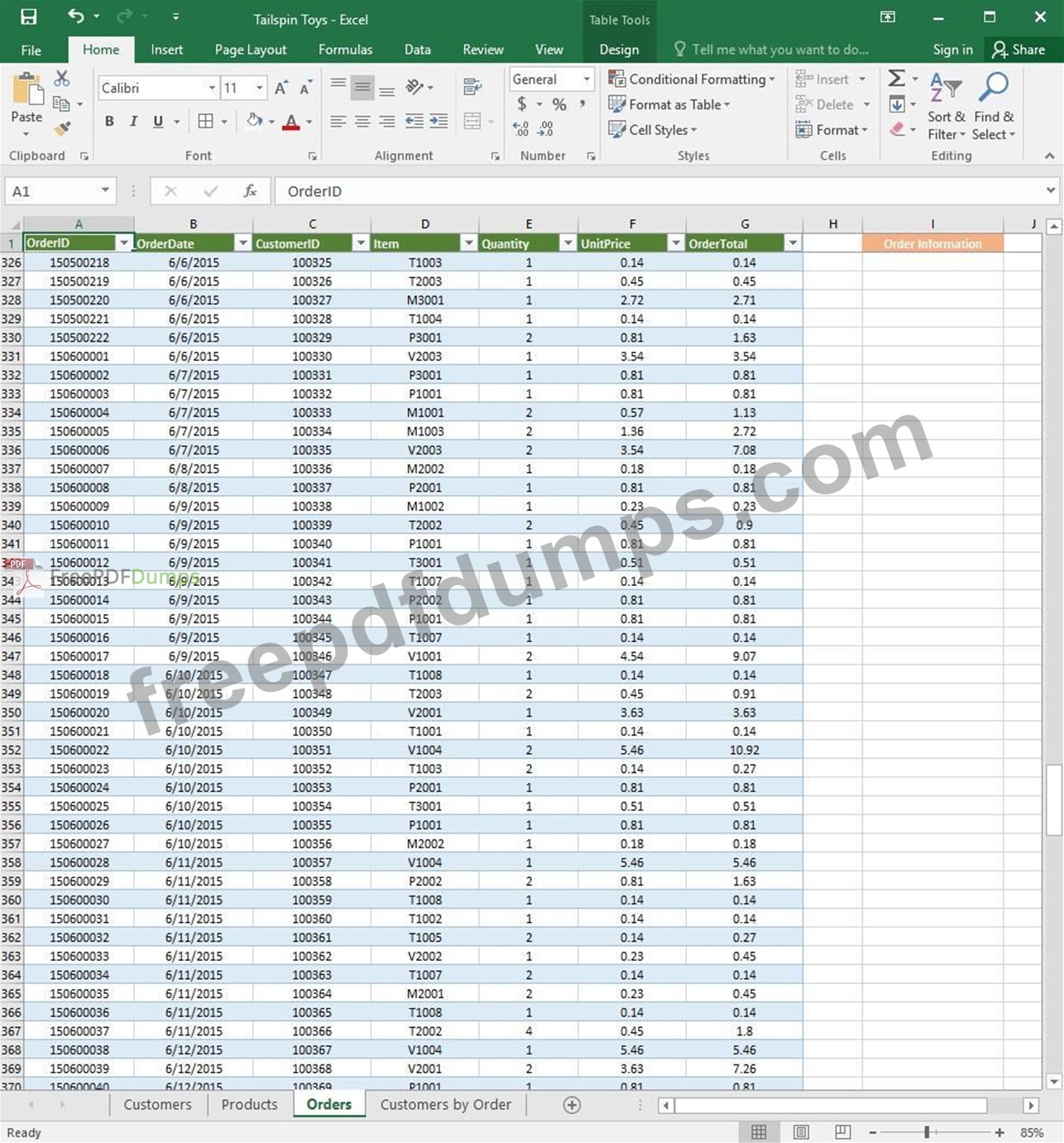Image resolution: width=1064 pixels, height=1143 pixels.
Task: Open the Table Tools Design tab
Action: click(x=619, y=50)
